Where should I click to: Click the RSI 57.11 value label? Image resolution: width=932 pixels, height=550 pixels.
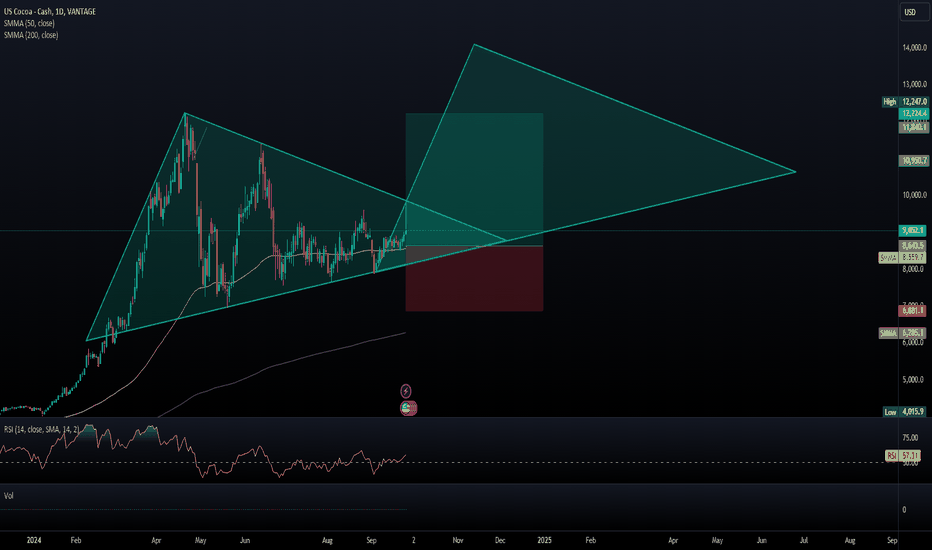[903, 455]
